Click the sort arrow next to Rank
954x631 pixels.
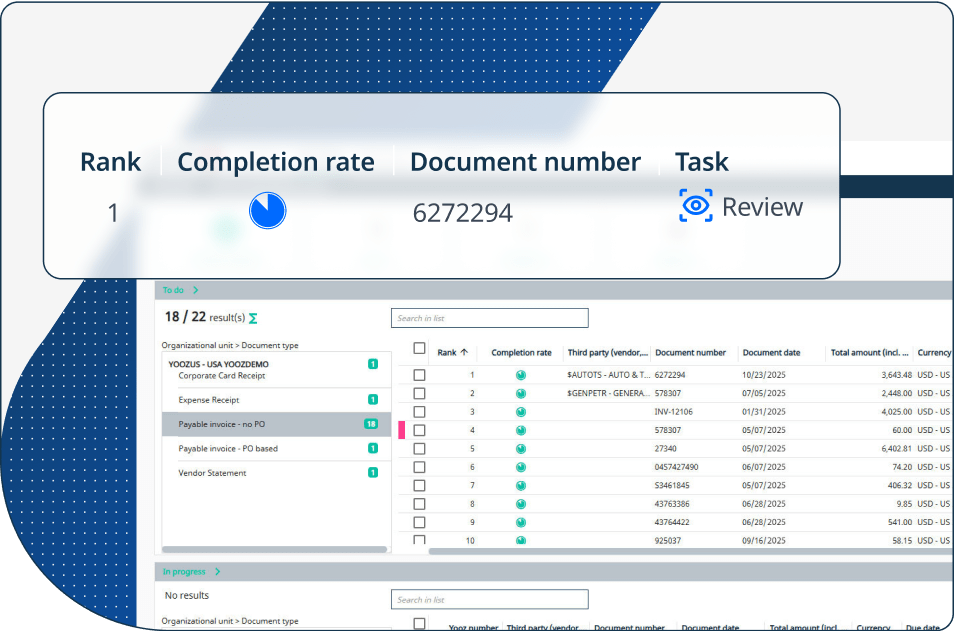pos(464,352)
